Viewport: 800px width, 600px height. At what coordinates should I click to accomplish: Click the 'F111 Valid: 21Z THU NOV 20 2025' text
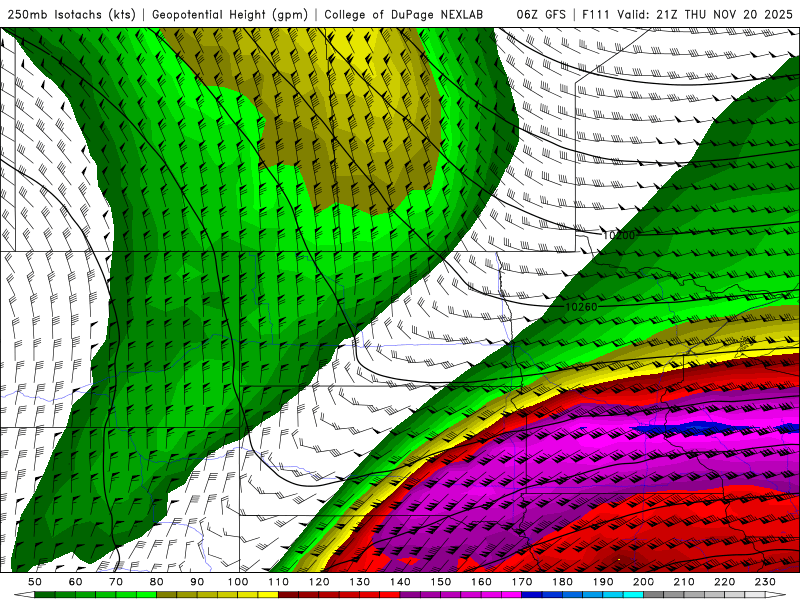coord(687,14)
